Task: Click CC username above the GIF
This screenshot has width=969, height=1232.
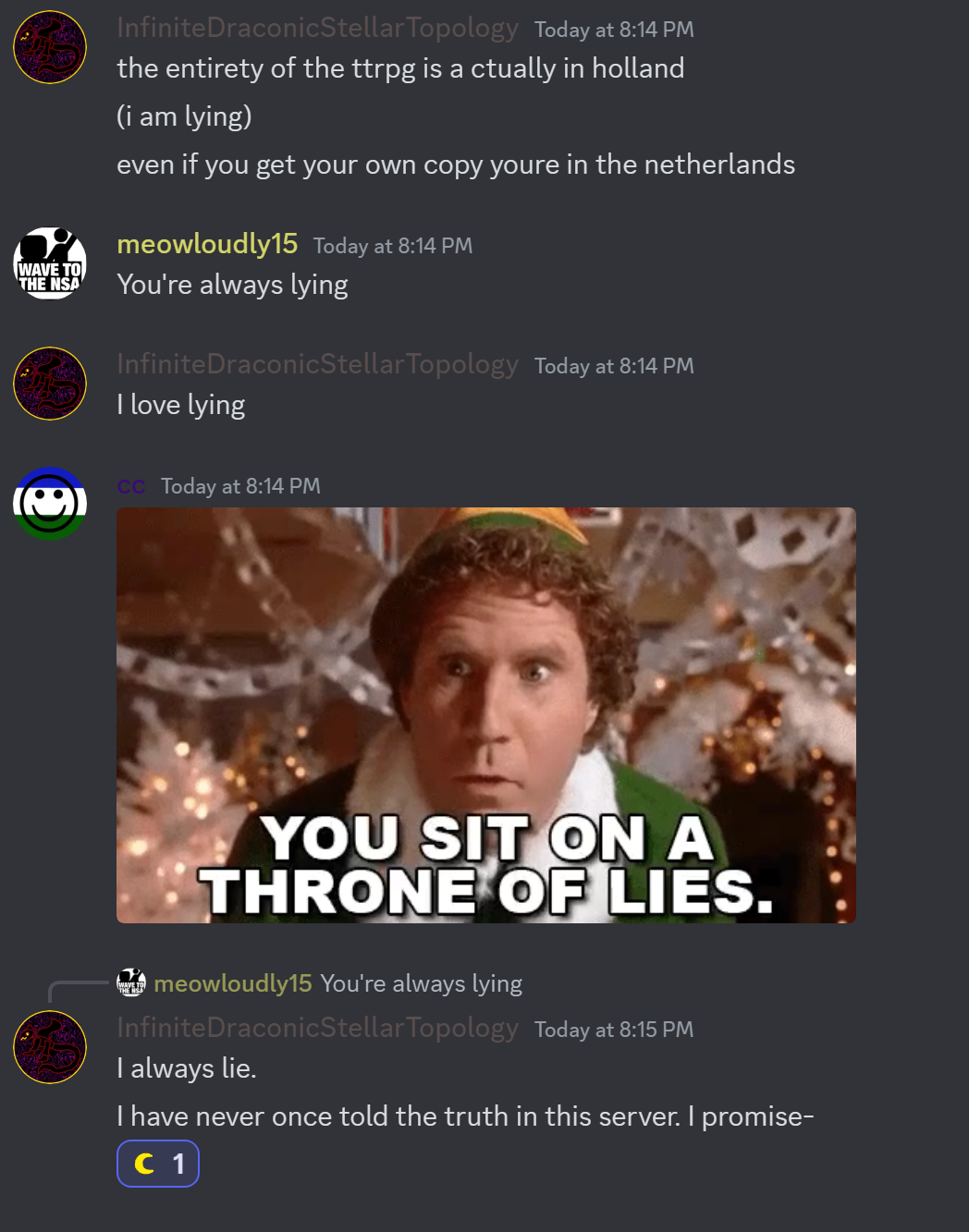Action: (131, 486)
